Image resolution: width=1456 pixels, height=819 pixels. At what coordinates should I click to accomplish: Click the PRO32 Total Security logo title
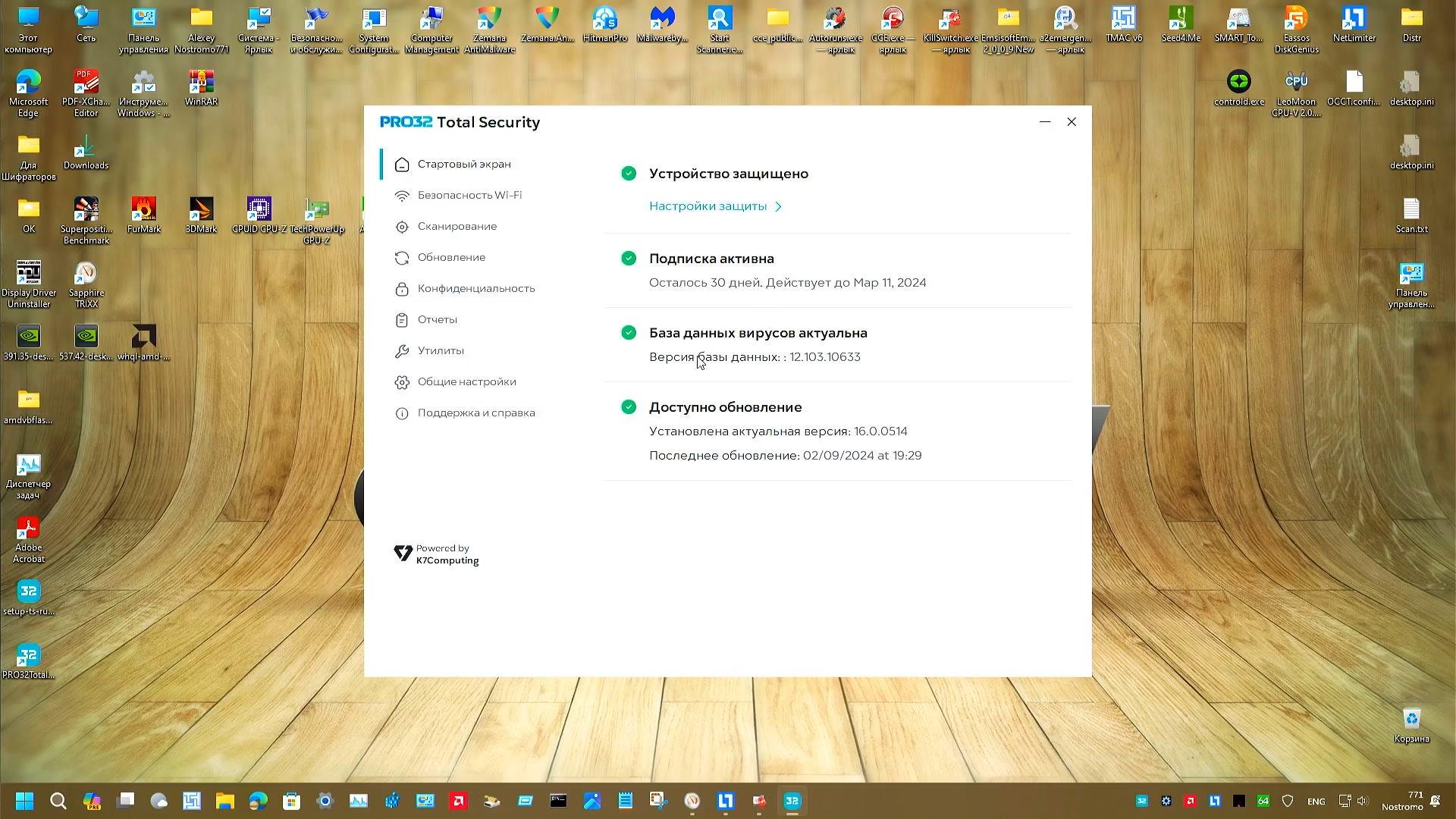coord(460,123)
